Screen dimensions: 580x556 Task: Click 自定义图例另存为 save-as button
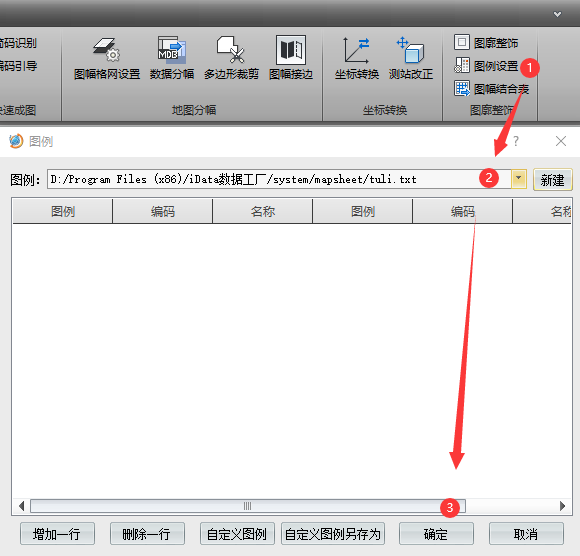333,534
